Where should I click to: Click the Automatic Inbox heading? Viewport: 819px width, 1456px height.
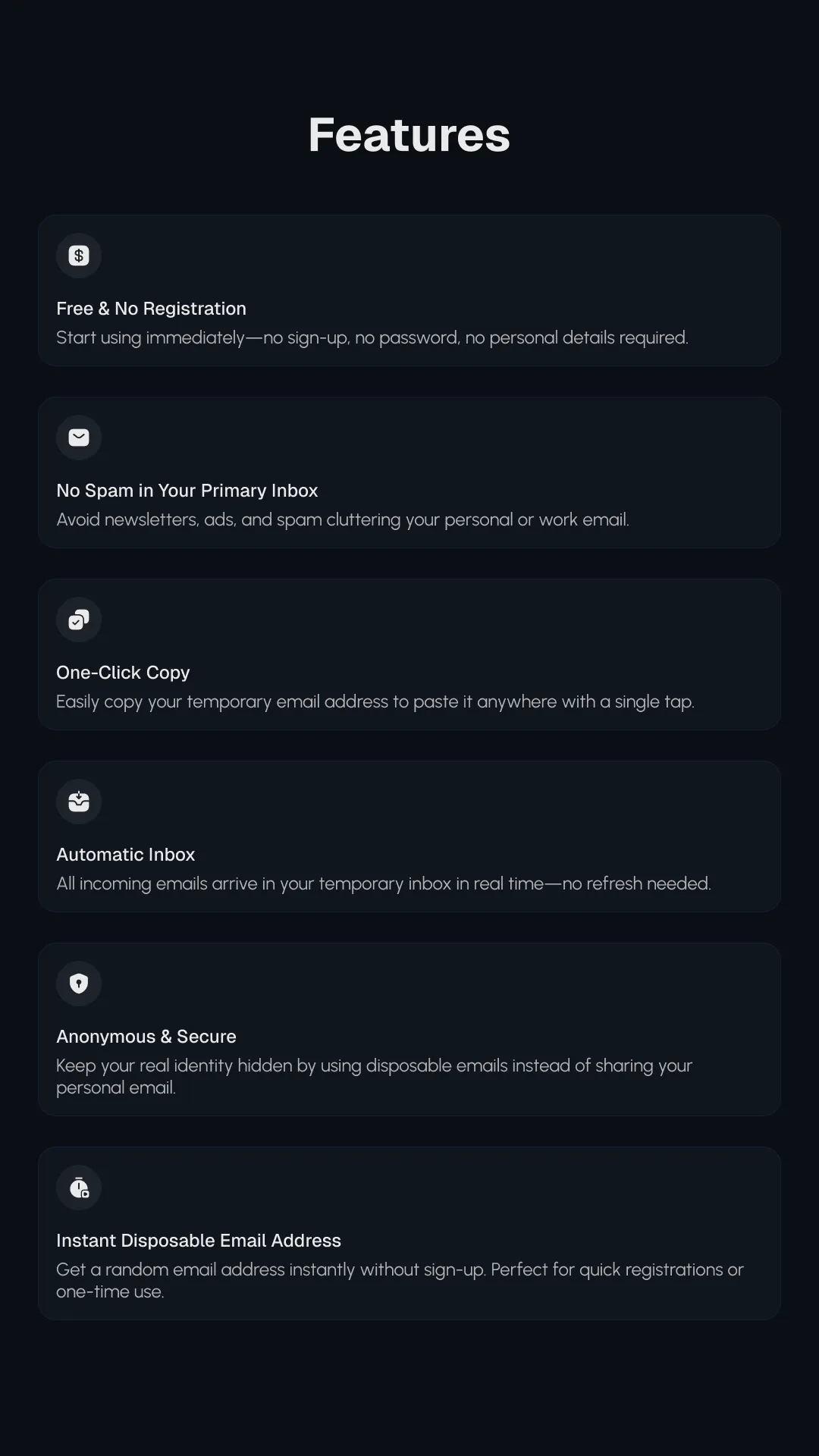[x=125, y=855]
